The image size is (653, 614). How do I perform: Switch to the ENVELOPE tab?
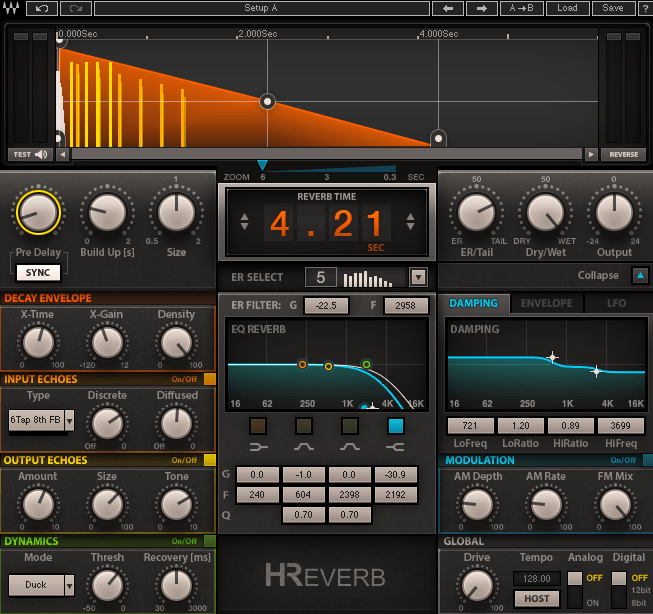point(546,303)
